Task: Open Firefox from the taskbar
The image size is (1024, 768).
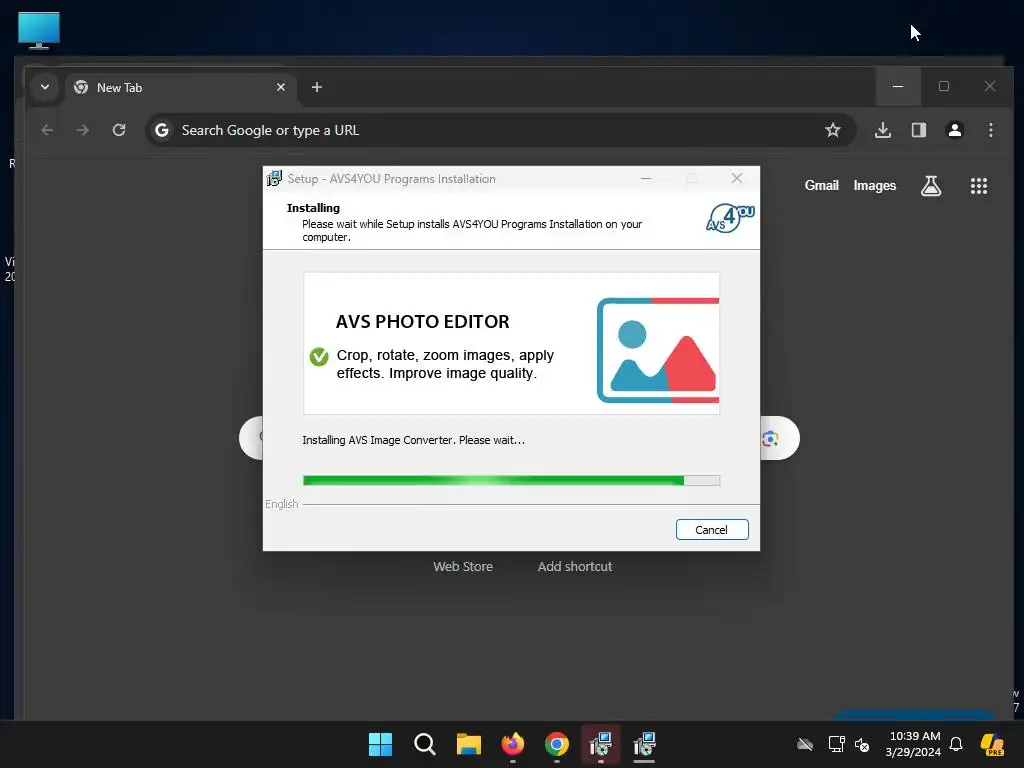Action: [513, 744]
